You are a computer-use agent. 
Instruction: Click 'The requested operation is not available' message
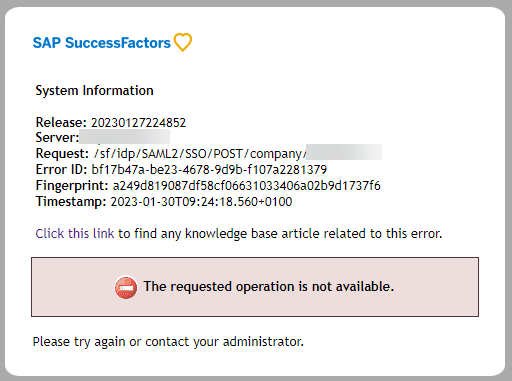(269, 287)
